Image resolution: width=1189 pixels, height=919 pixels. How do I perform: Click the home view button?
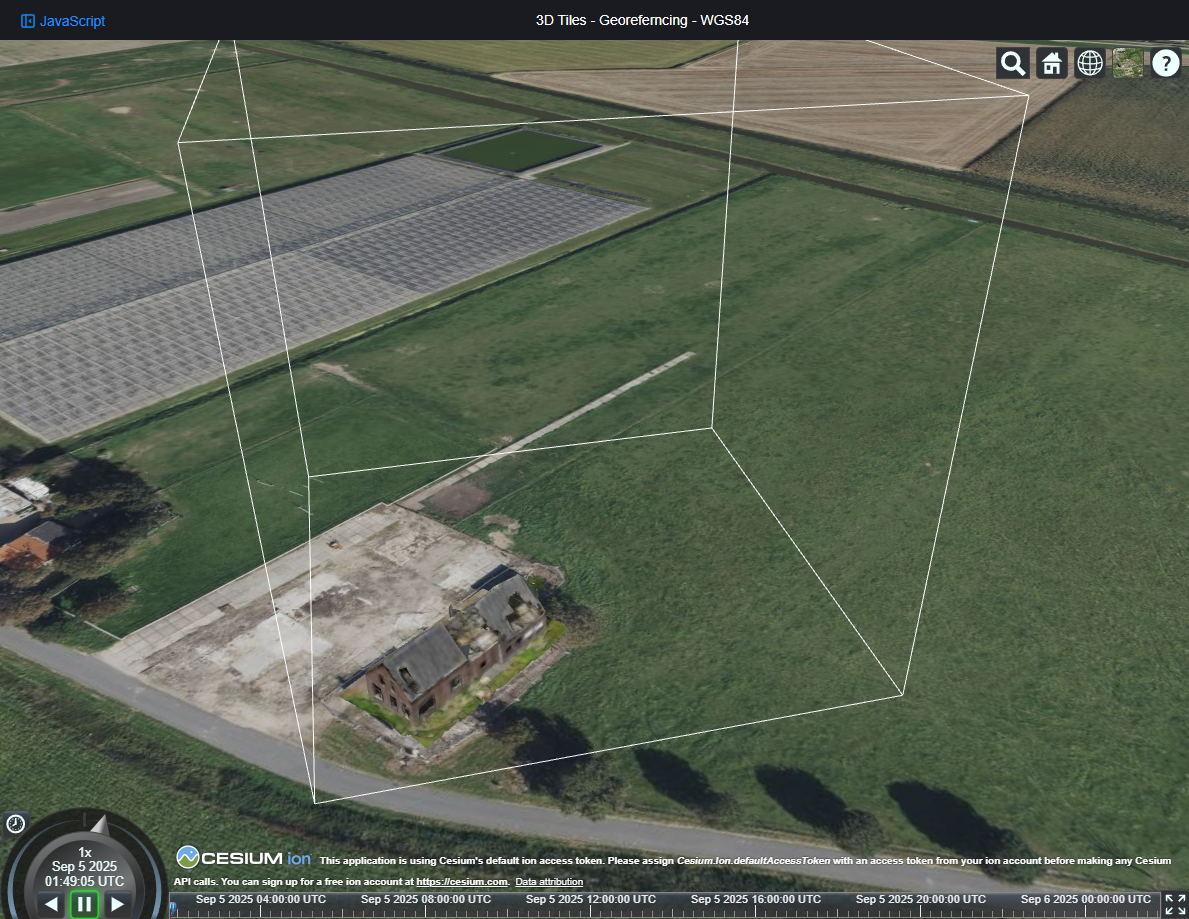pos(1051,64)
